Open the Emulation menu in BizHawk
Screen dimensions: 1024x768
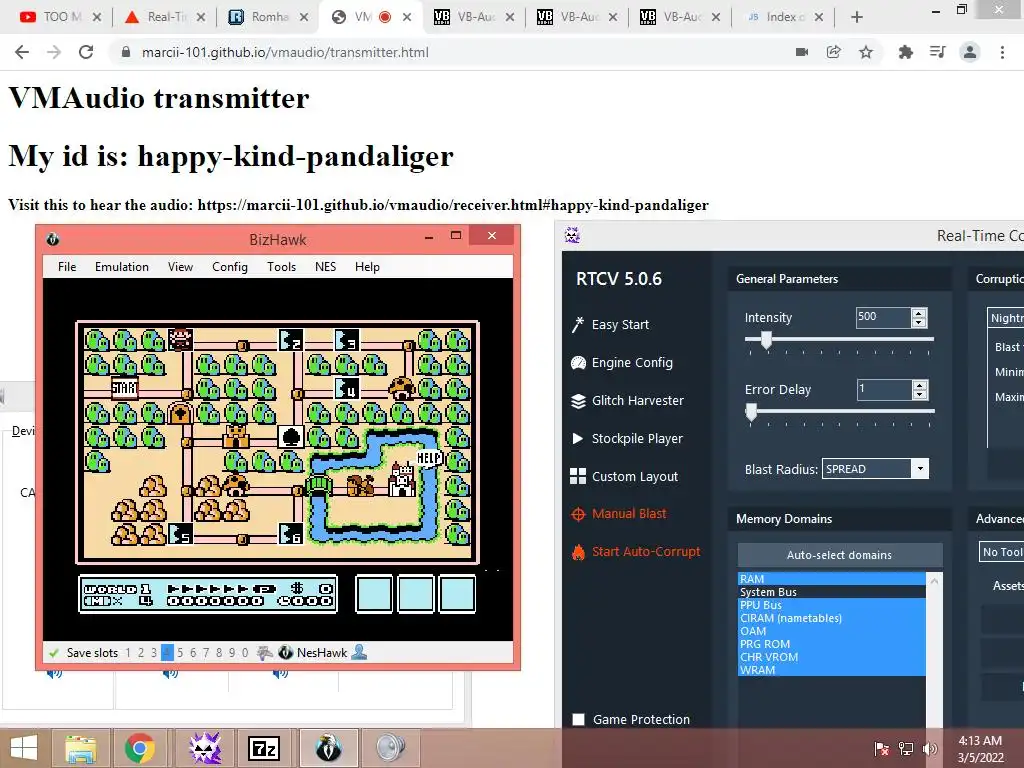(121, 266)
